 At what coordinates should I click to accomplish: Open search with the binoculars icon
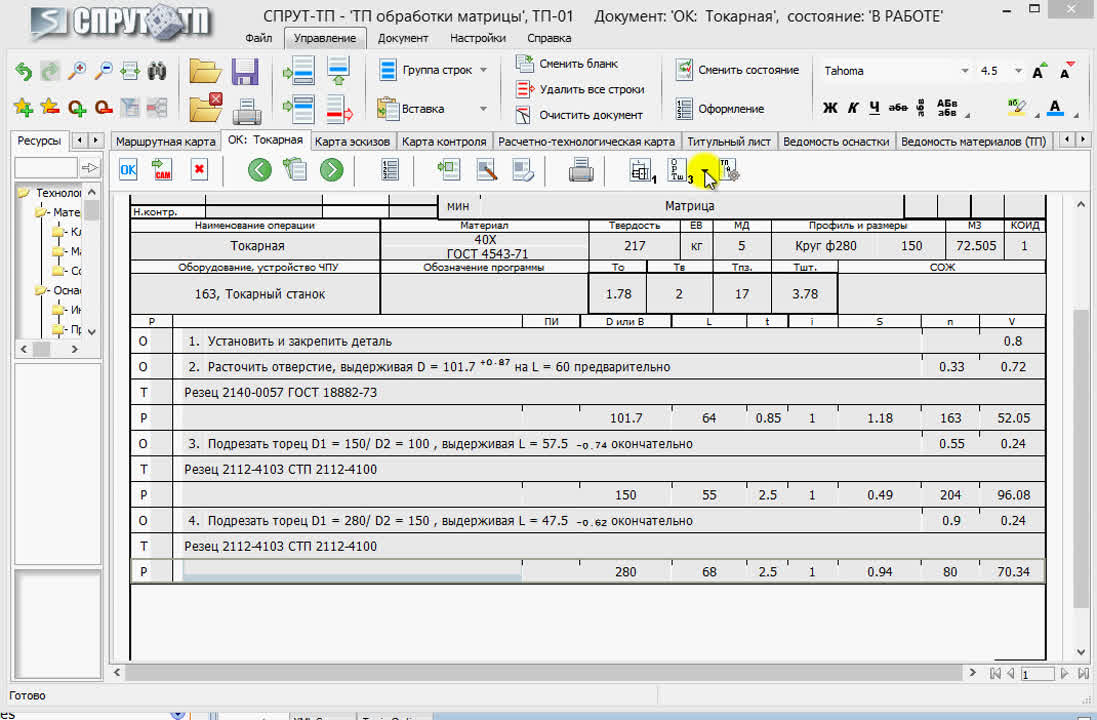tap(157, 71)
